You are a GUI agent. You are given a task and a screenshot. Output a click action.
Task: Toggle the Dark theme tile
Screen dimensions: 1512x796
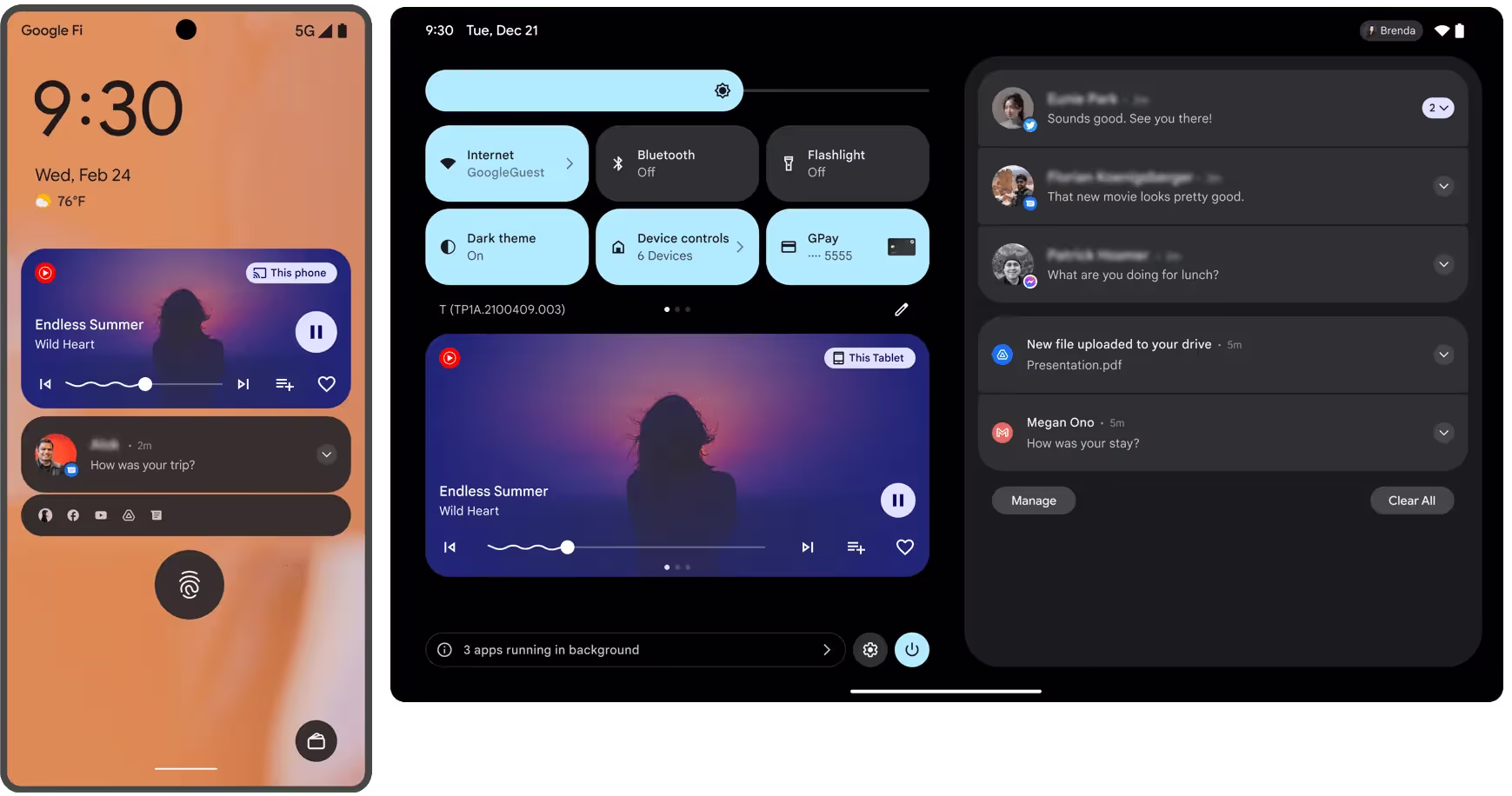pos(506,247)
